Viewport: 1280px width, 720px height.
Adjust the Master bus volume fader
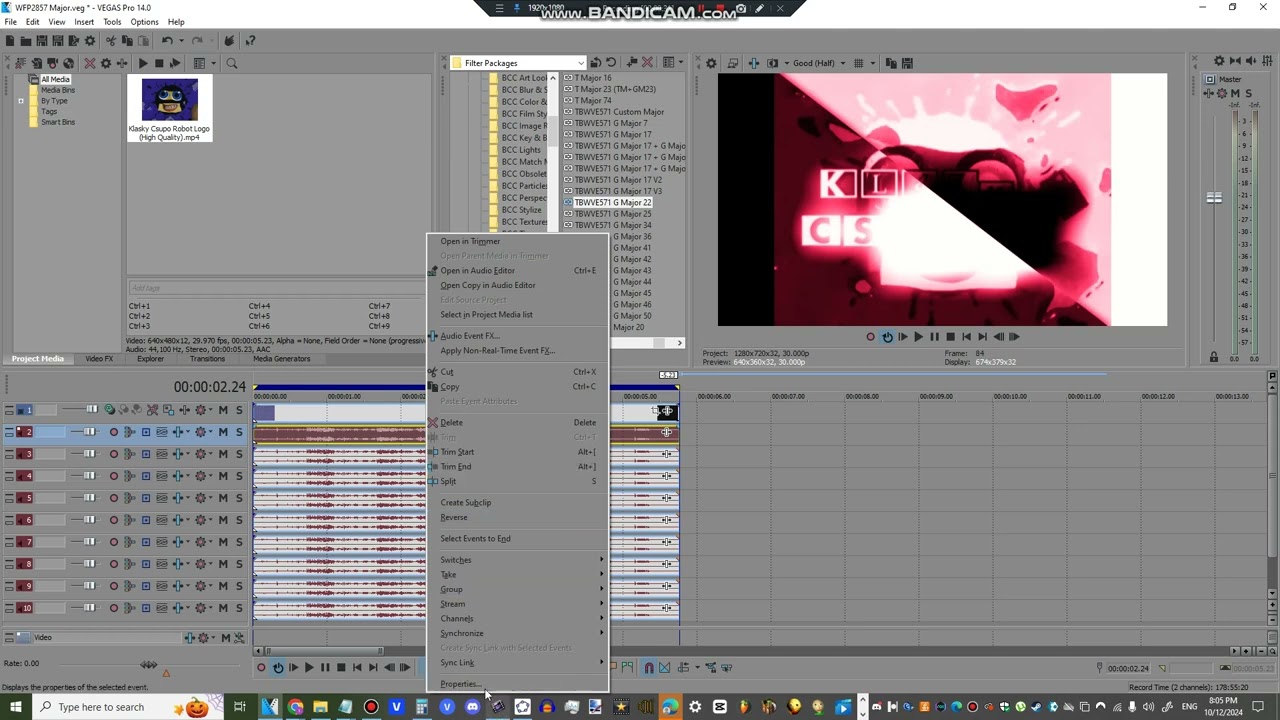(1213, 198)
